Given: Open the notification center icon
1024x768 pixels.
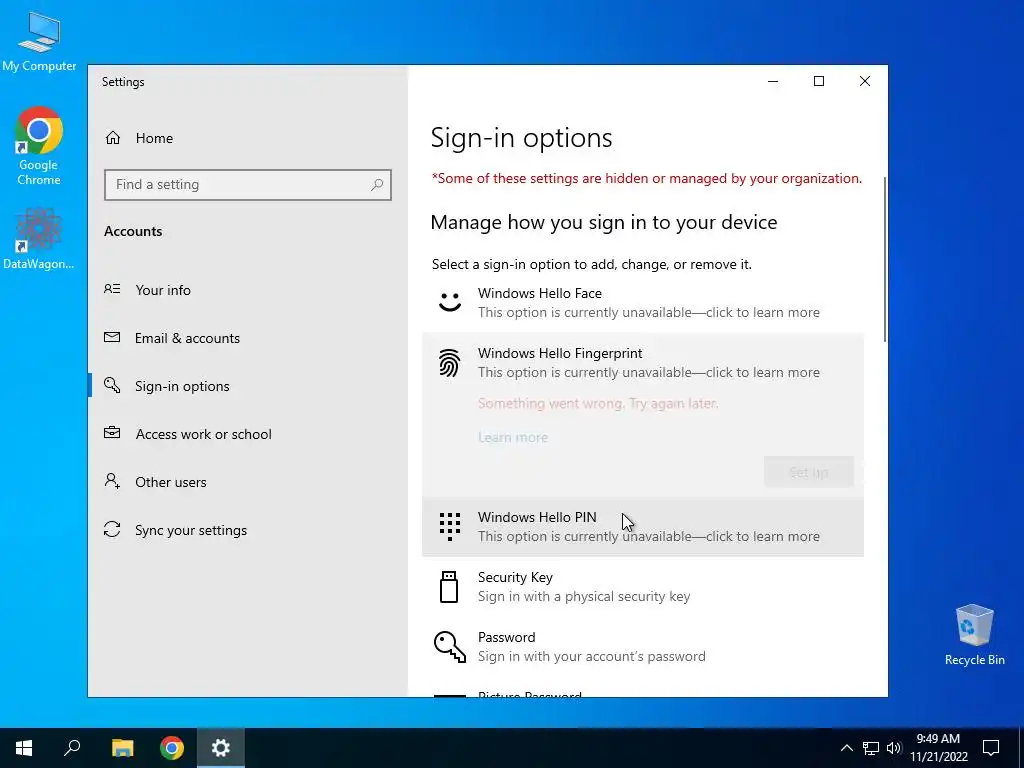Looking at the screenshot, I should [x=991, y=748].
